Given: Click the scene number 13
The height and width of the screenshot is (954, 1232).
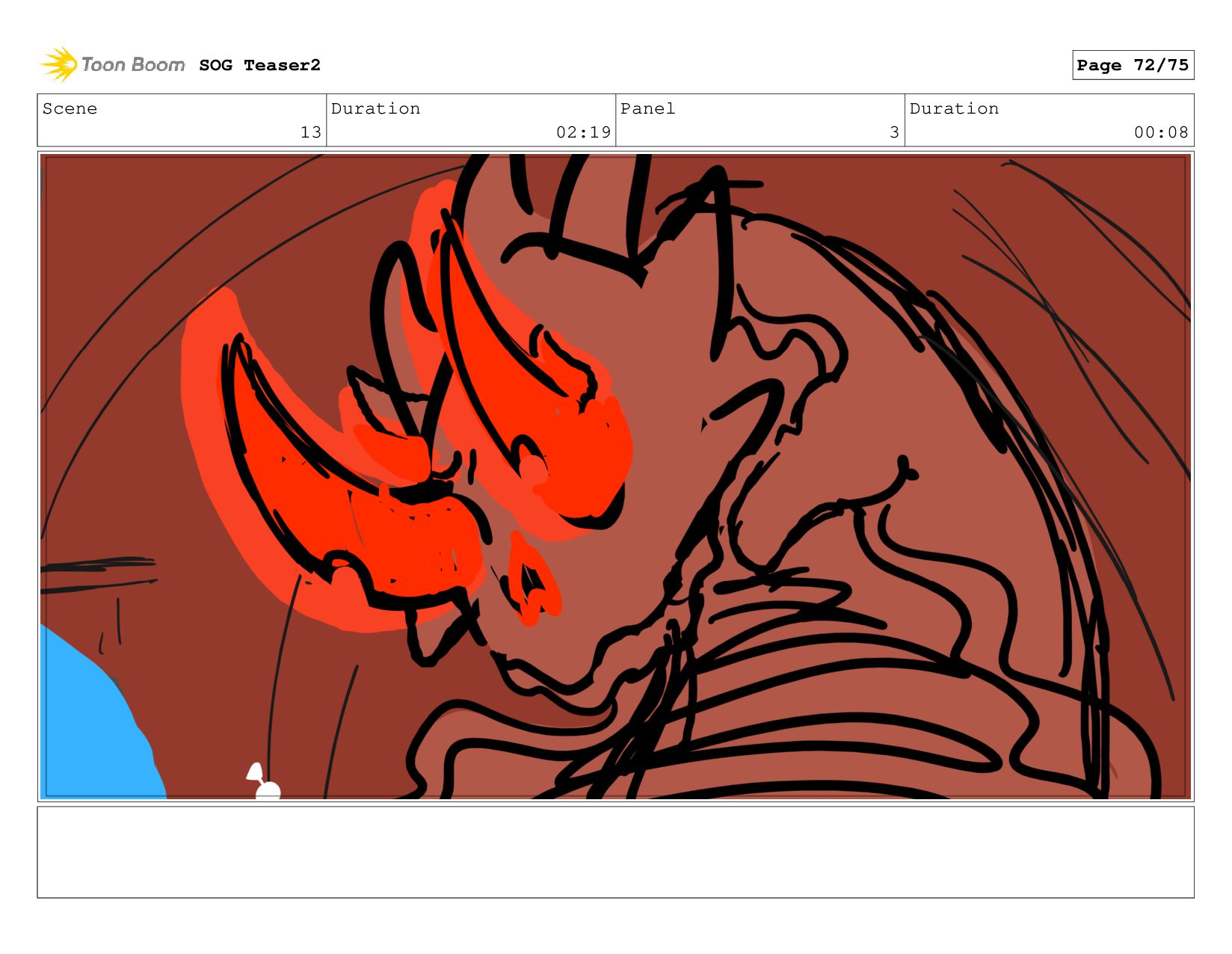Looking at the screenshot, I should click(x=311, y=132).
